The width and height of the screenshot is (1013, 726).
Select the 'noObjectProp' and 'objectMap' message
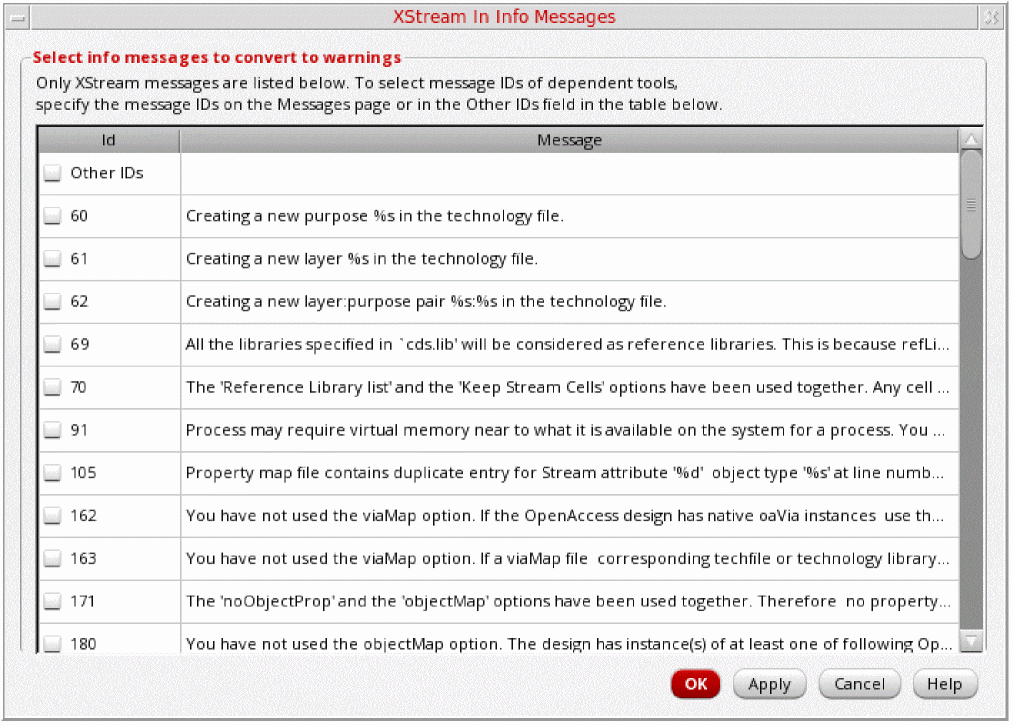coord(568,601)
